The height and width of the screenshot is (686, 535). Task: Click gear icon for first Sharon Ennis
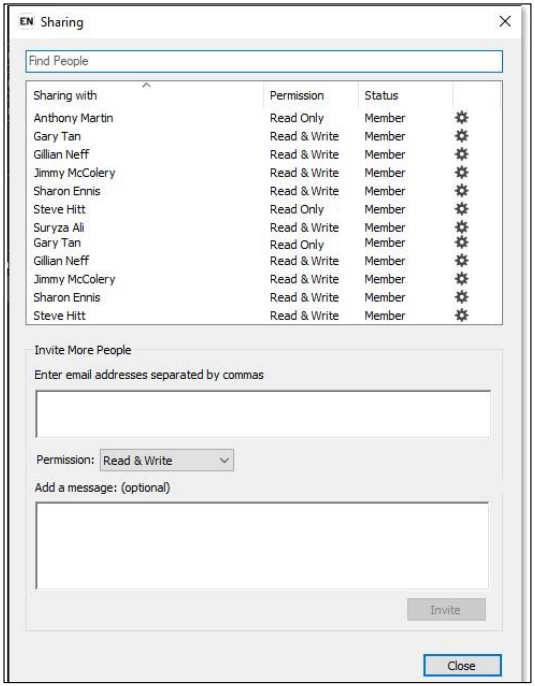[462, 191]
